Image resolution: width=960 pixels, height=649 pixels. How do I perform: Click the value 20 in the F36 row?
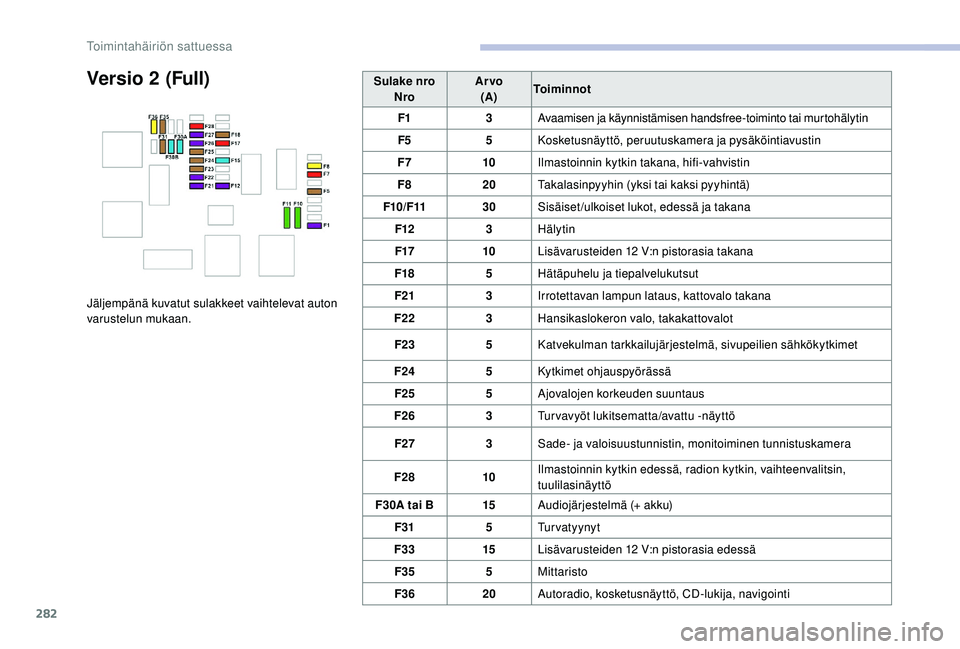pyautogui.click(x=489, y=594)
